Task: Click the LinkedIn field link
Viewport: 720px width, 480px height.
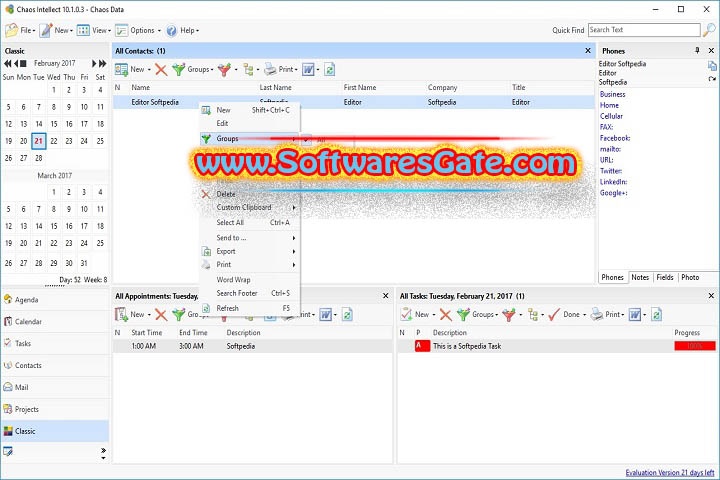Action: click(x=613, y=182)
